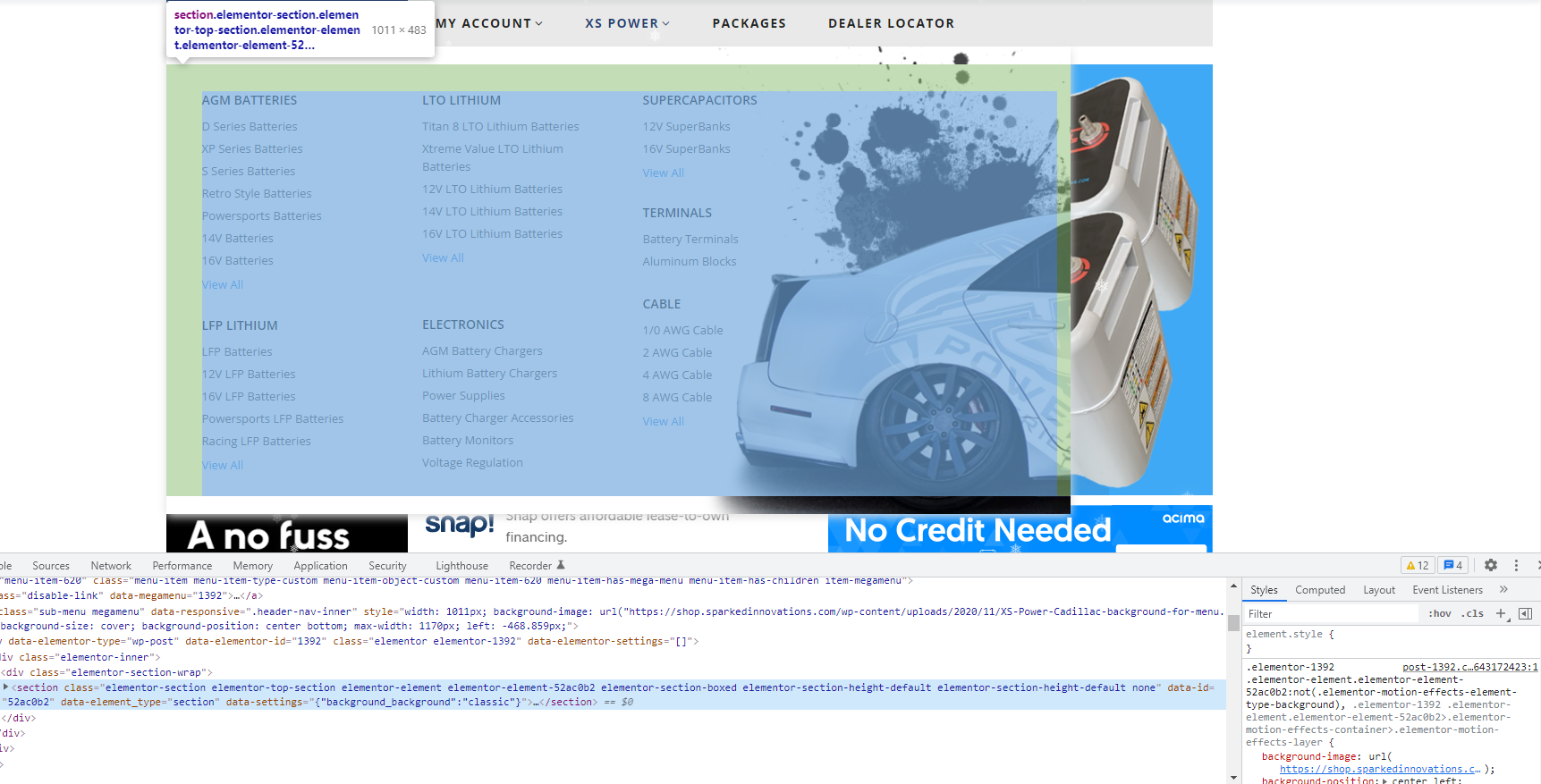Open DevTools settings gear

click(1491, 565)
